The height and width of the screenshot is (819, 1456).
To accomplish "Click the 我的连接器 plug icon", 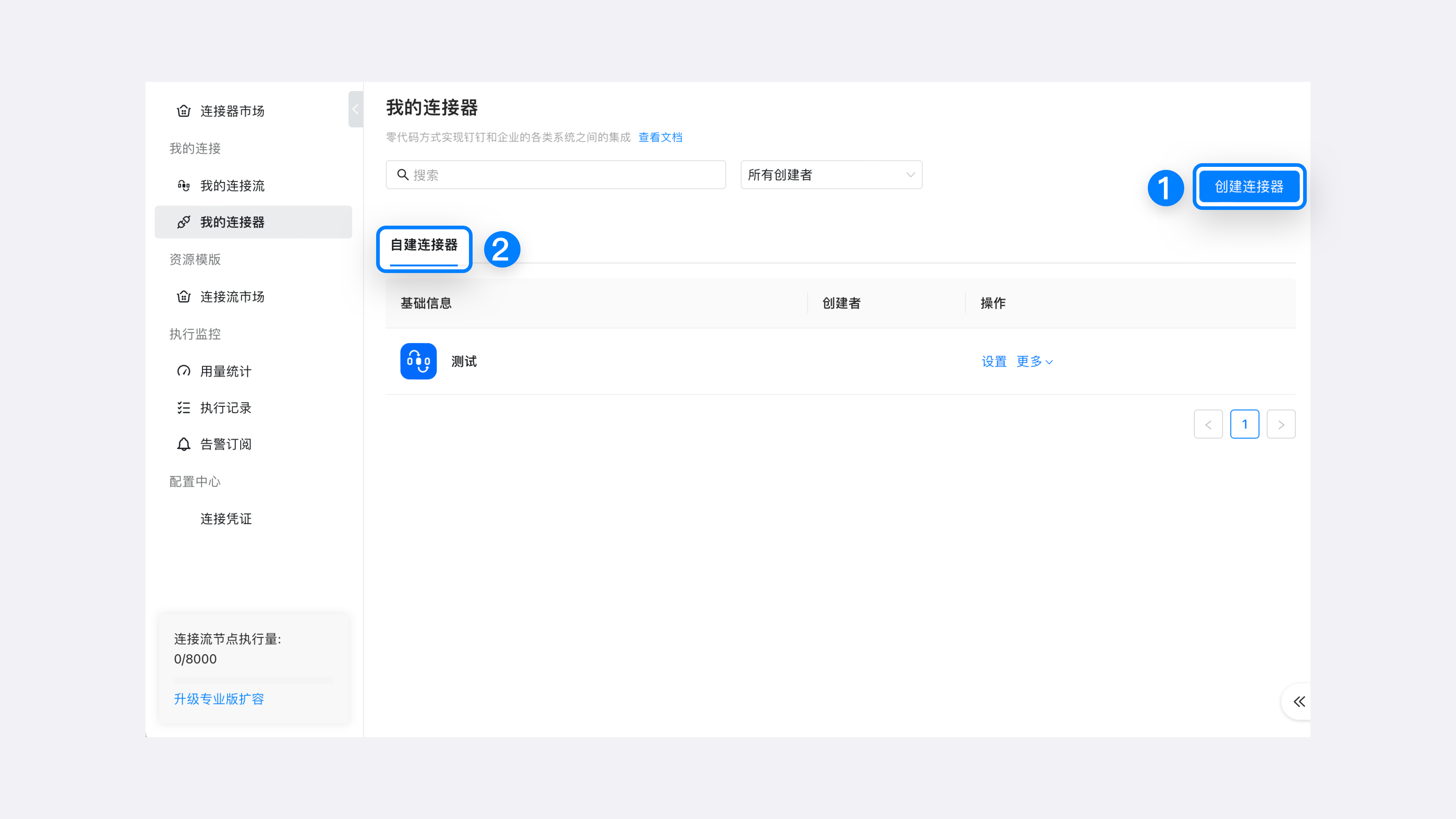I will point(184,222).
